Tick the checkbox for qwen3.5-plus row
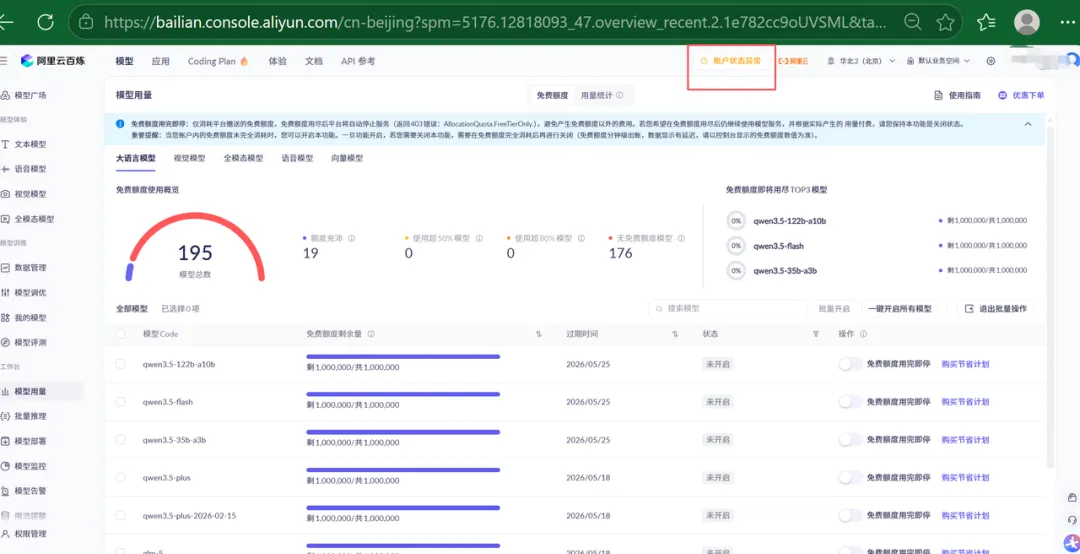Image resolution: width=1080 pixels, height=554 pixels. pos(121,477)
